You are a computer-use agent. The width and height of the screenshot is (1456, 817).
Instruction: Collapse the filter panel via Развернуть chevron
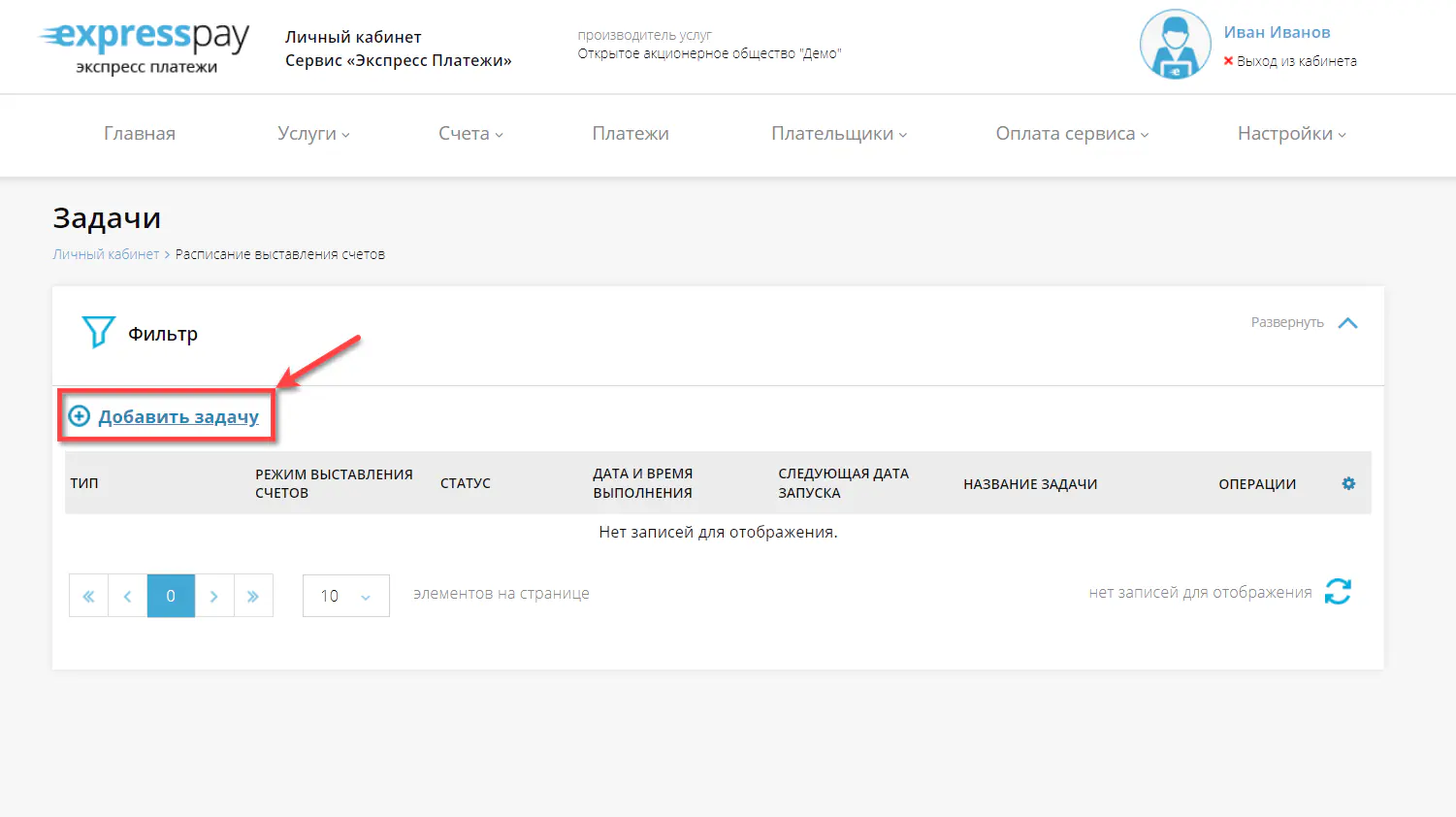pyautogui.click(x=1347, y=322)
